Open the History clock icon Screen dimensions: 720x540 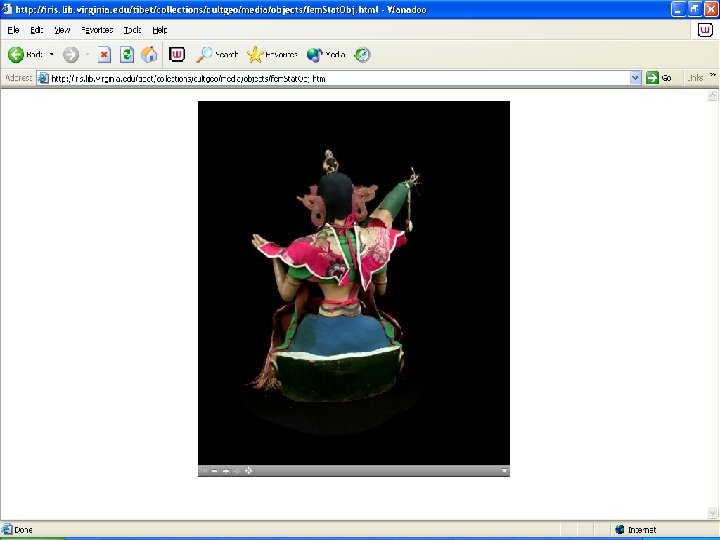click(x=362, y=55)
